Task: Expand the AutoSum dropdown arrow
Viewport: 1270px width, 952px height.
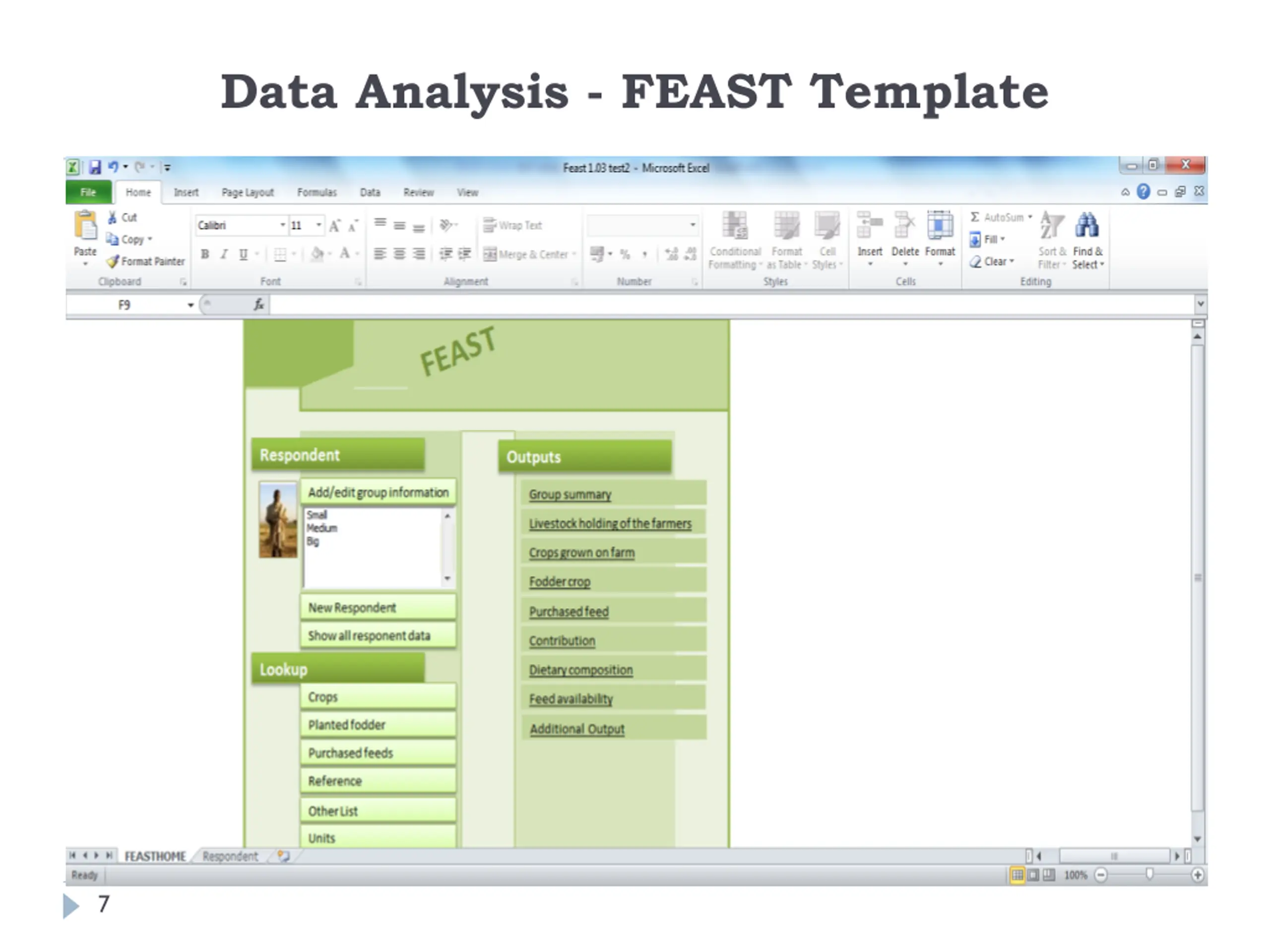Action: [x=1029, y=217]
